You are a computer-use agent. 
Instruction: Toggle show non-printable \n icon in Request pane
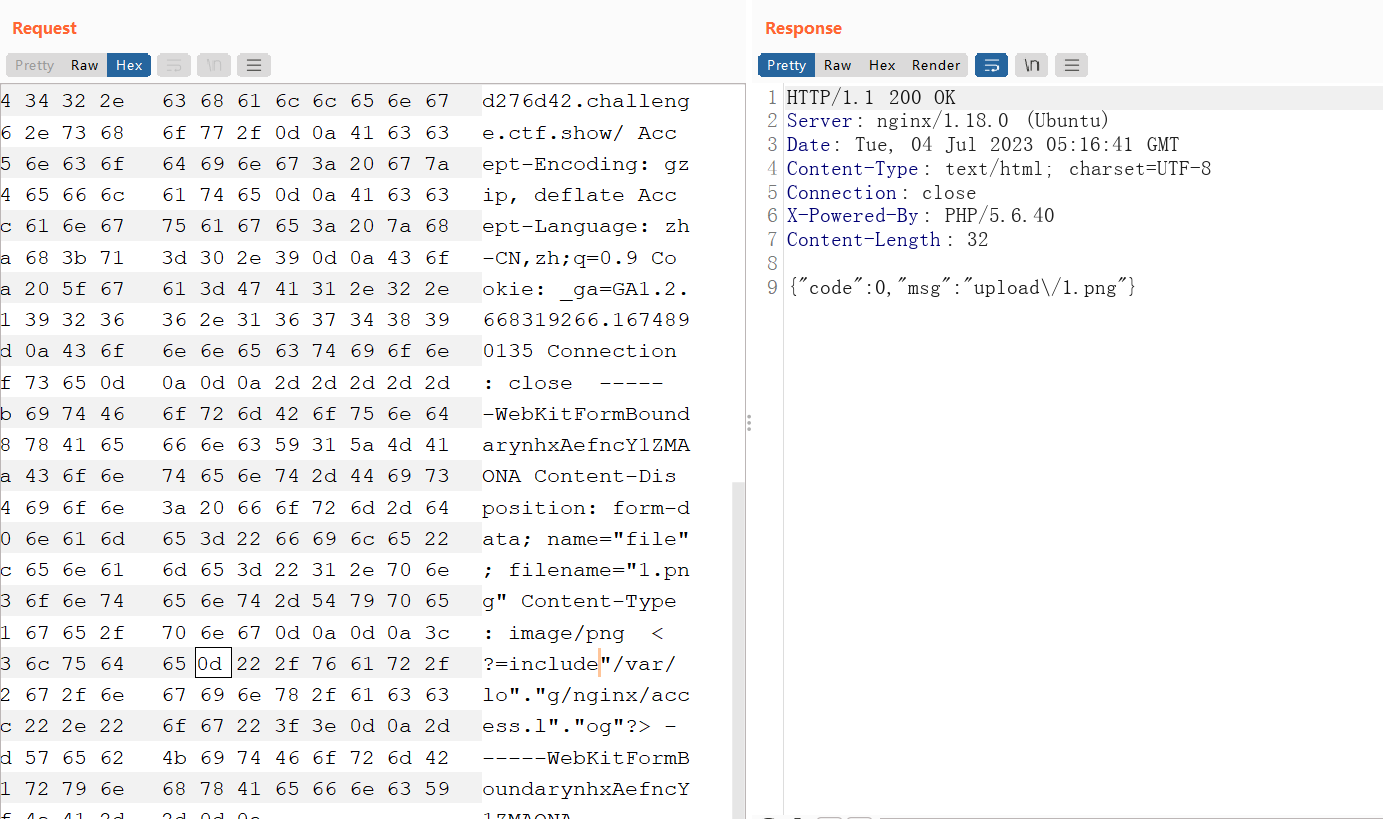coord(214,65)
